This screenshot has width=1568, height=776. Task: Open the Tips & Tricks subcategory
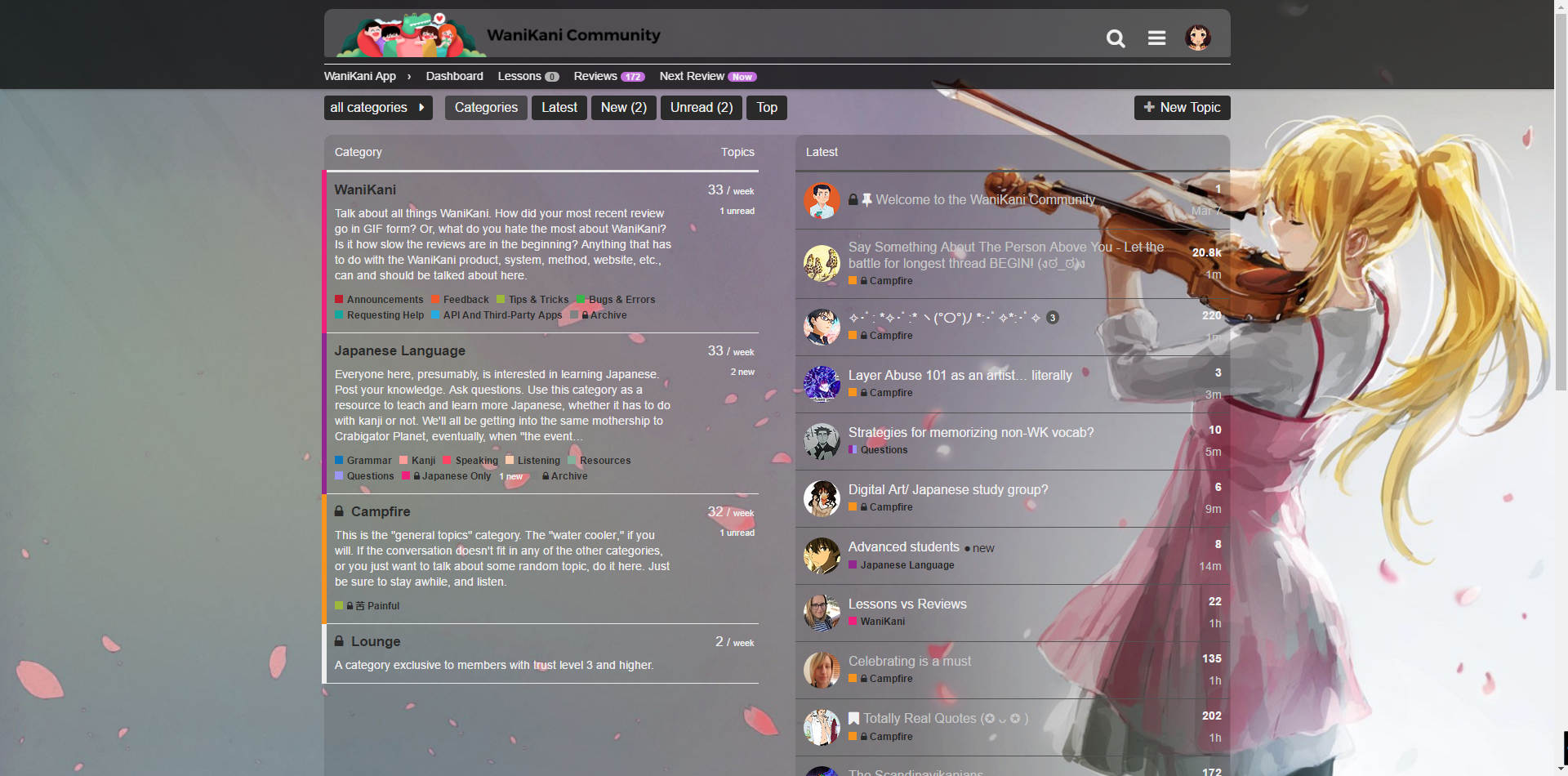pyautogui.click(x=532, y=300)
